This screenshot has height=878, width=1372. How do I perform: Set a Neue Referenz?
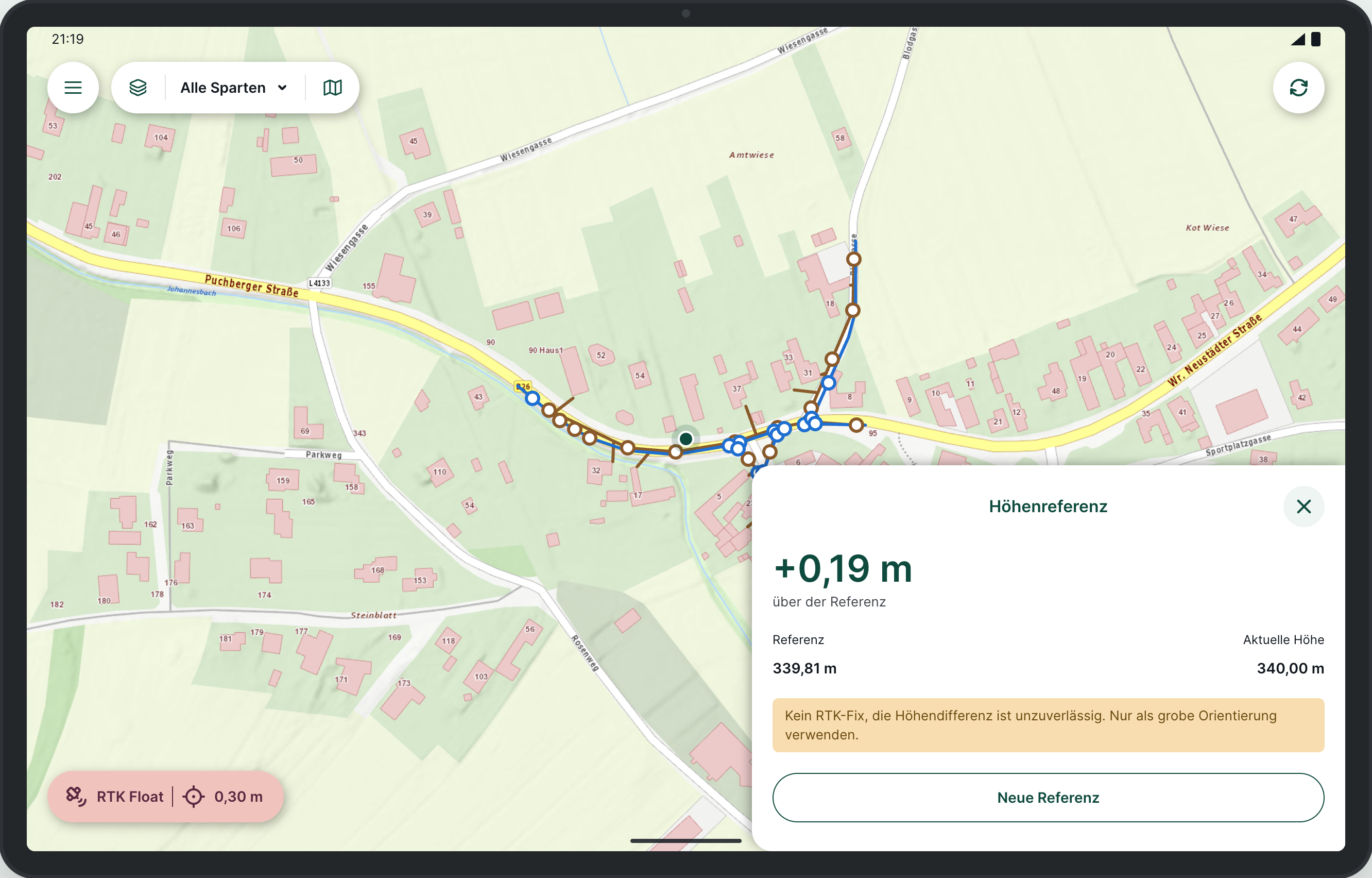tap(1048, 798)
